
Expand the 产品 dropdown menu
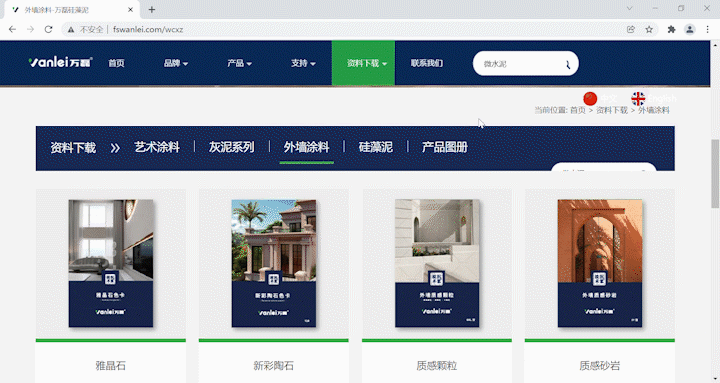click(239, 63)
